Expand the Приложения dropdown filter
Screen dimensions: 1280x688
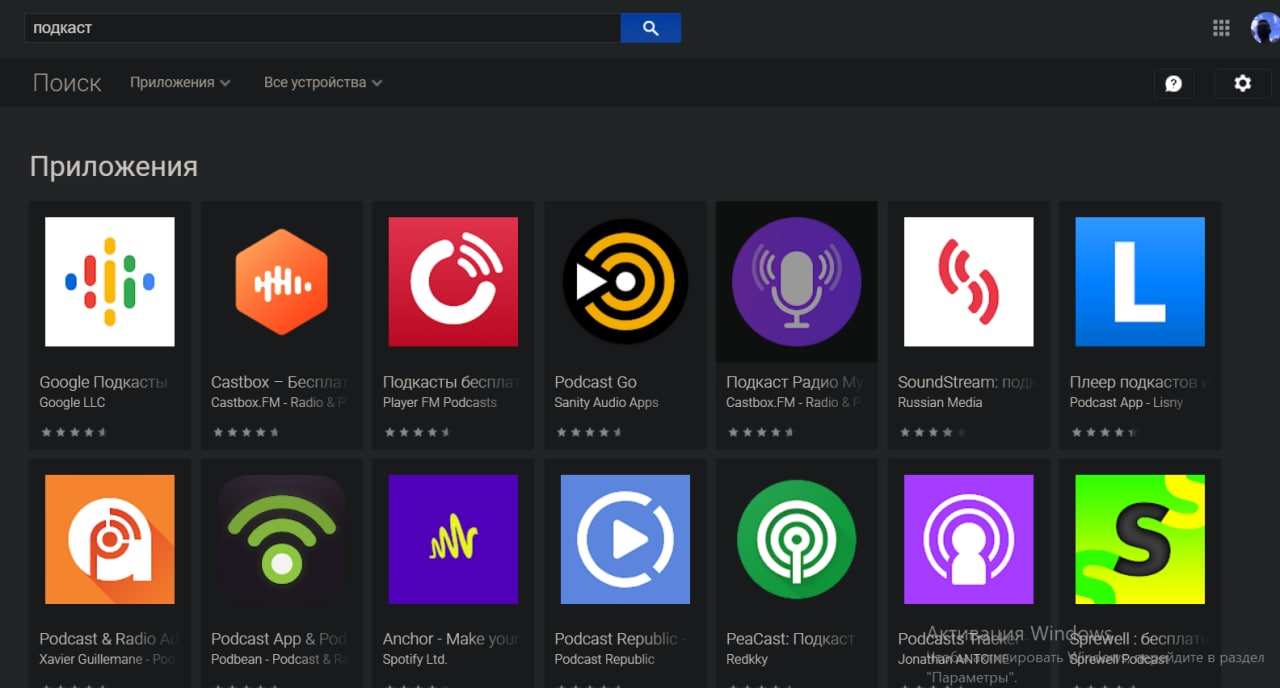point(180,82)
